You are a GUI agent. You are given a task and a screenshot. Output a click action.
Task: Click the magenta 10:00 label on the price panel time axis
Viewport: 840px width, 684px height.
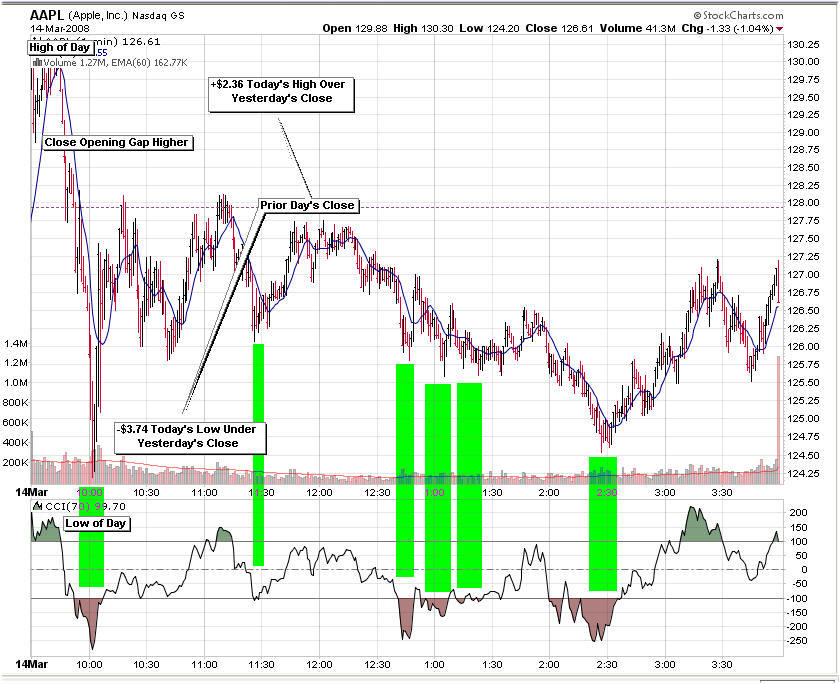[x=89, y=493]
